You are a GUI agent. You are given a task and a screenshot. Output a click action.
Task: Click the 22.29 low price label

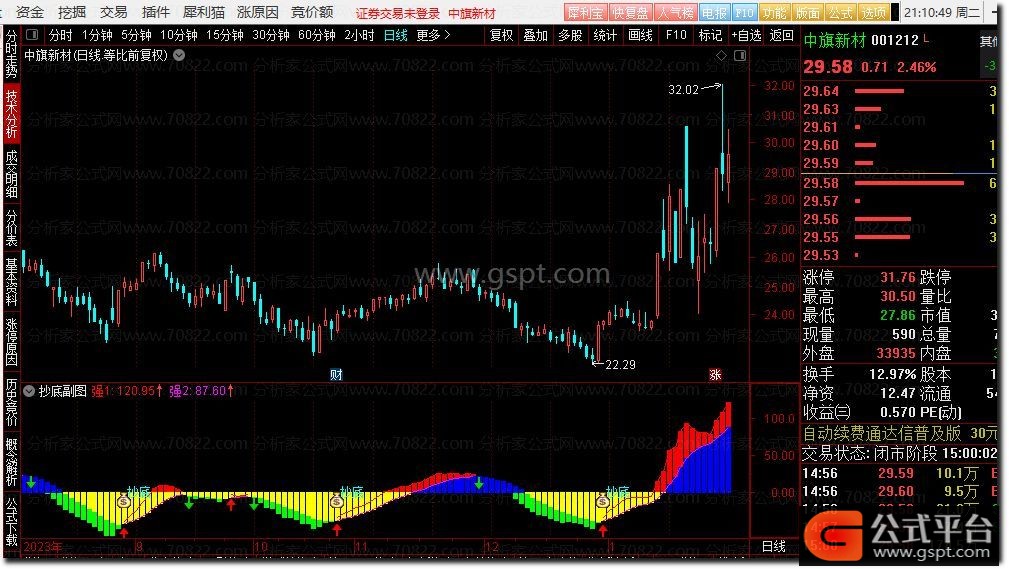(x=620, y=365)
